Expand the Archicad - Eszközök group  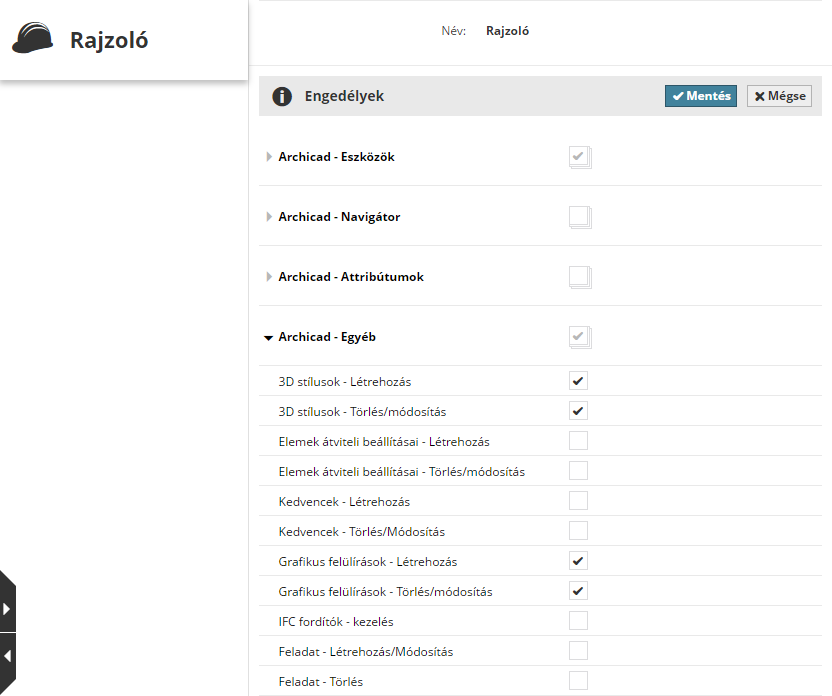269,157
